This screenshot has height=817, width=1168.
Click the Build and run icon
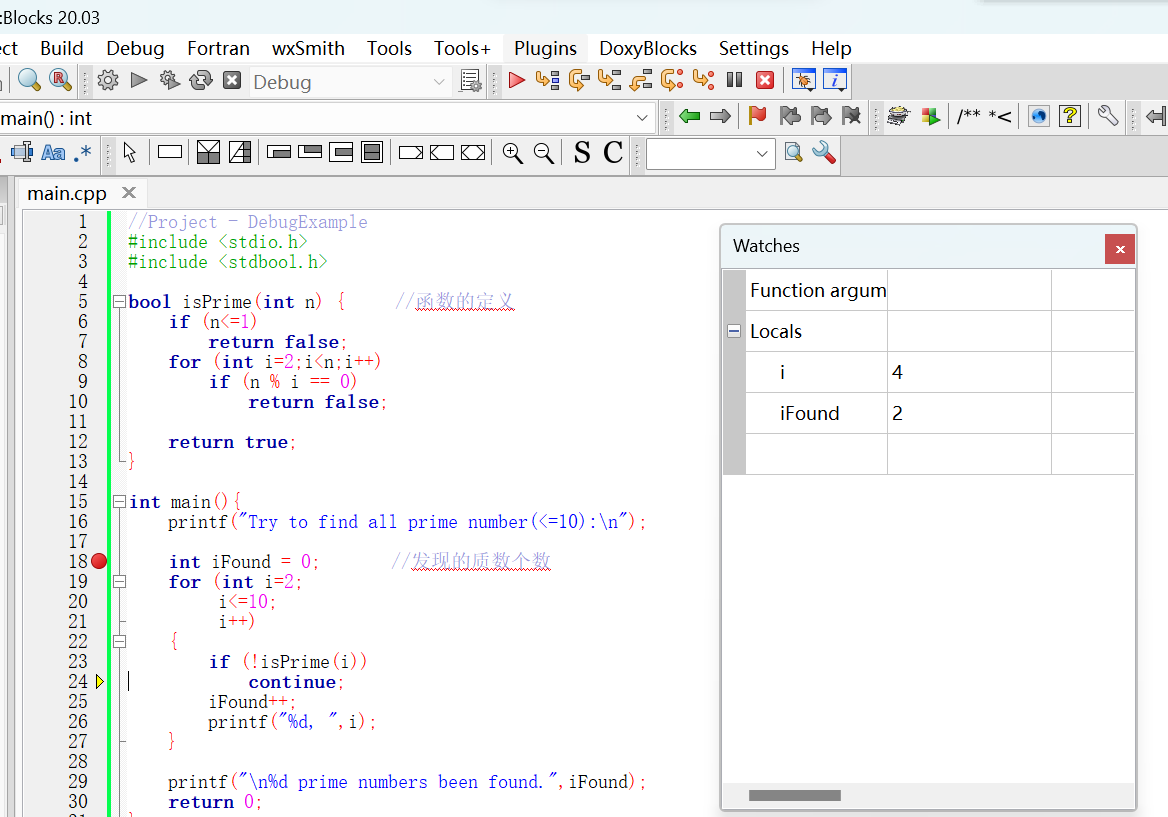tap(170, 80)
